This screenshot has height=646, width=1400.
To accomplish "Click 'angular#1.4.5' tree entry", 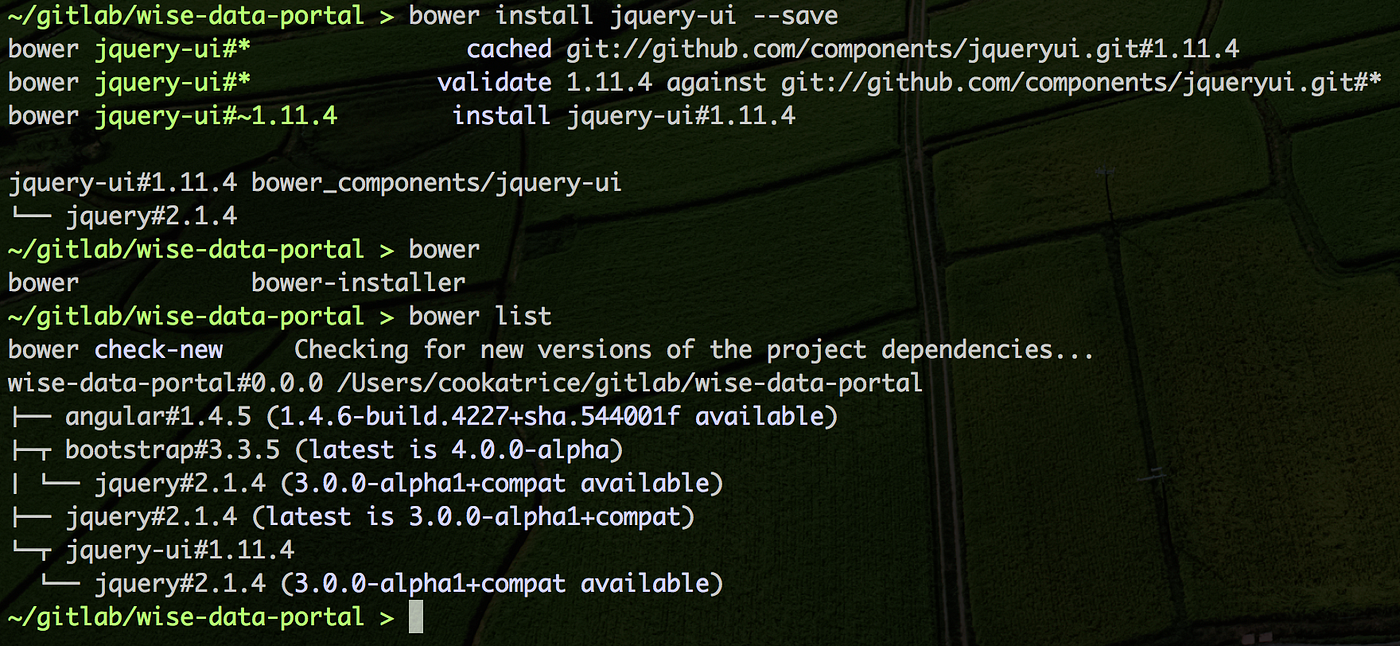I will click(x=159, y=416).
